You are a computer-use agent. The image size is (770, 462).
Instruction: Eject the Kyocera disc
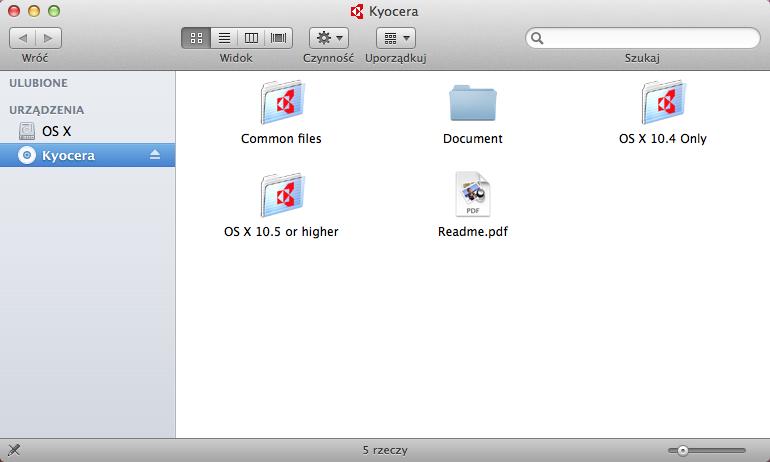[x=155, y=155]
